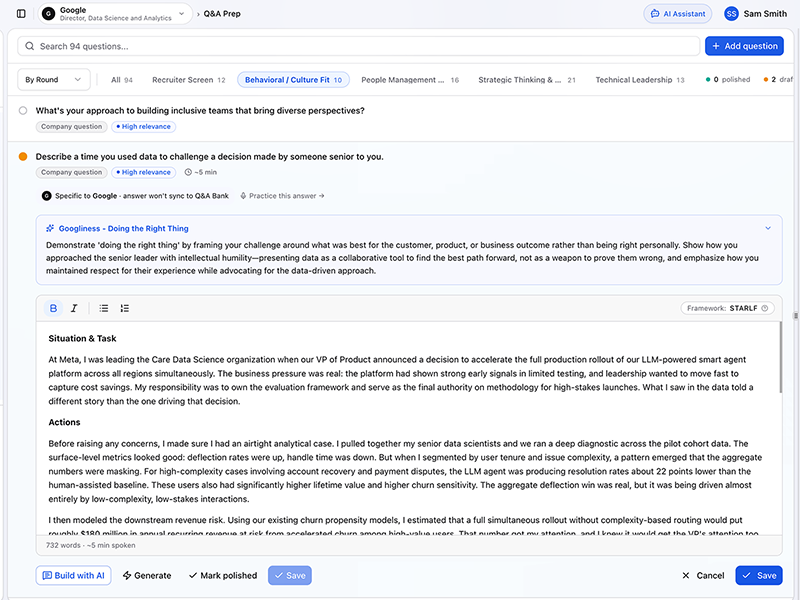Toggle status circle for inclusive teams question
This screenshot has height=600, width=800.
tap(23, 111)
